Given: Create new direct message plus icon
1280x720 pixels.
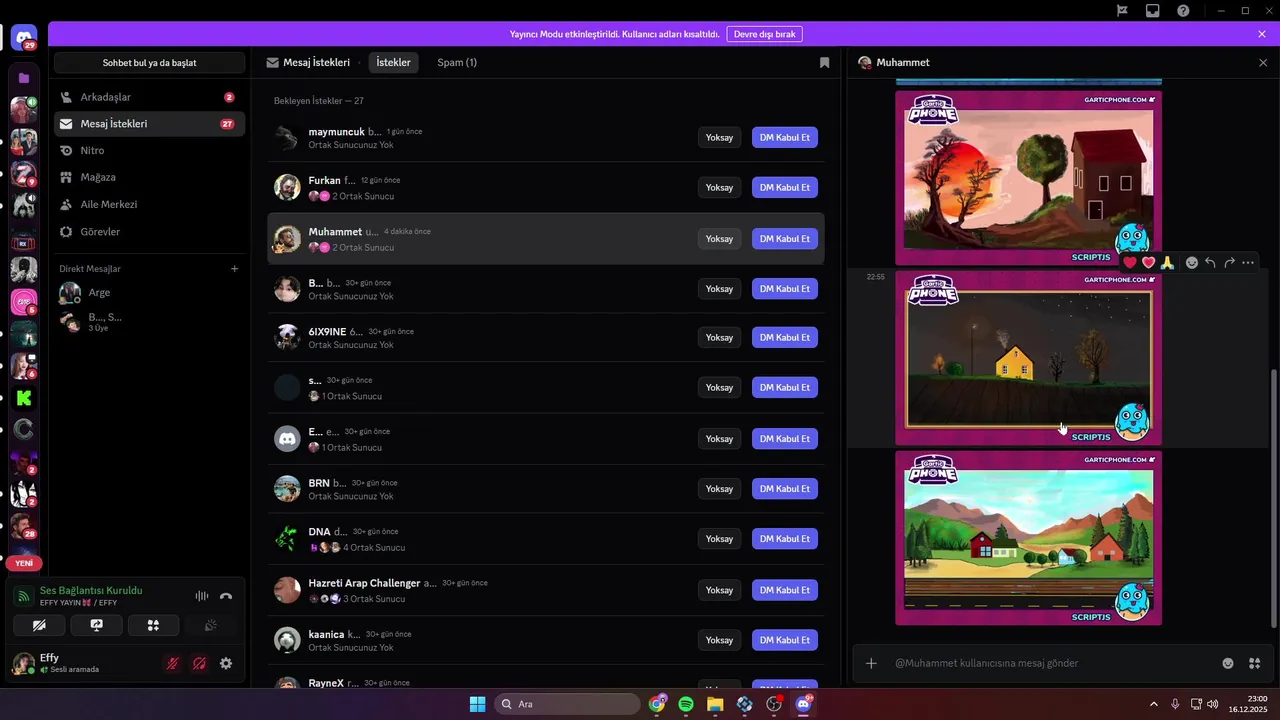Looking at the screenshot, I should 235,268.
